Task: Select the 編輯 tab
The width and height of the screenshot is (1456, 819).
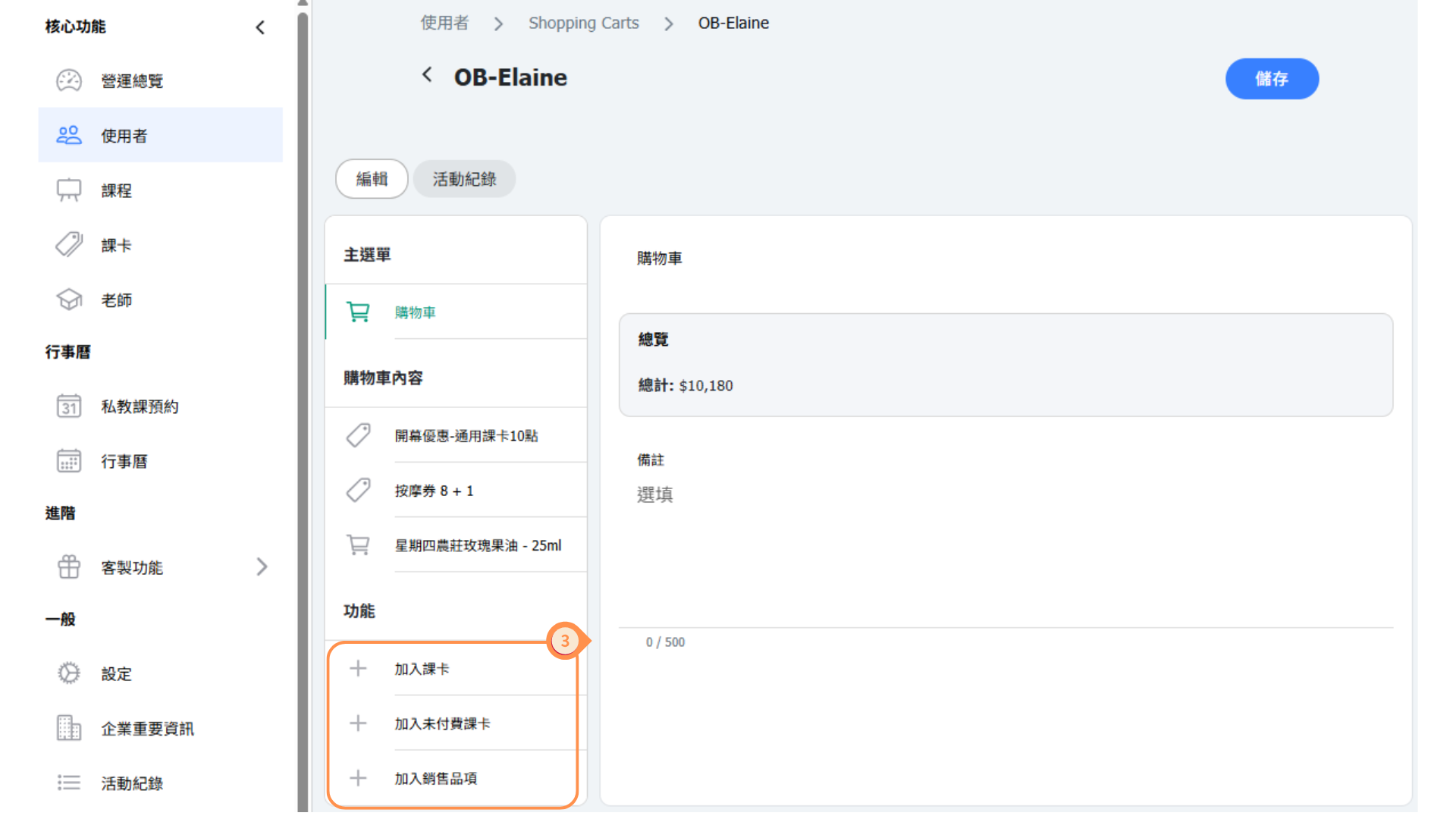Action: pos(372,179)
